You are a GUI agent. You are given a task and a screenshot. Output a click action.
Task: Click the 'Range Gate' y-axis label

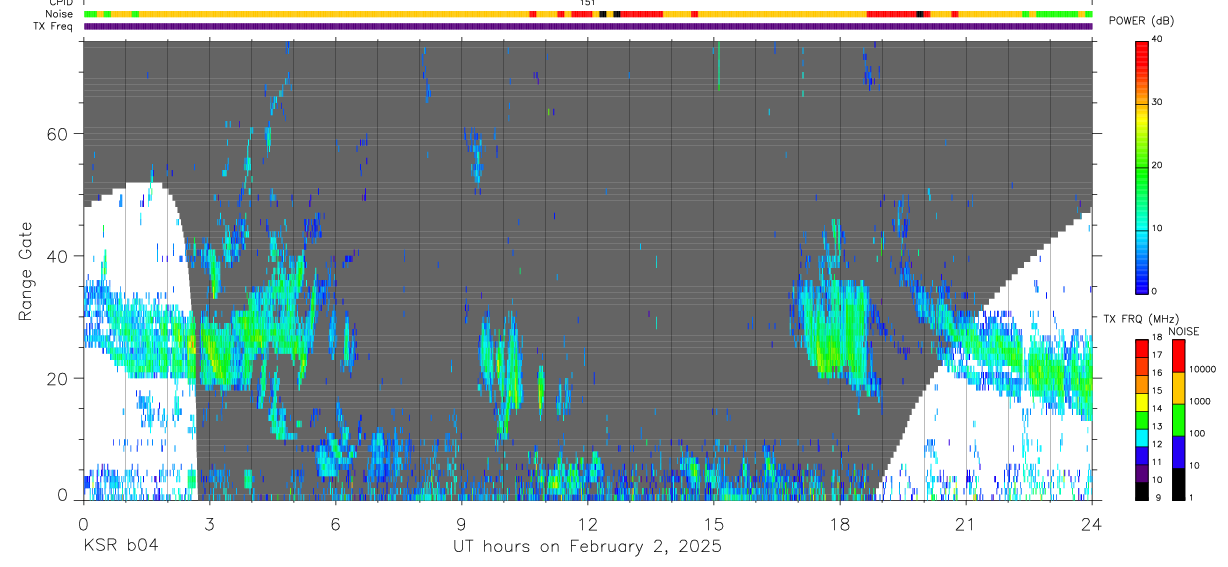pyautogui.click(x=25, y=271)
